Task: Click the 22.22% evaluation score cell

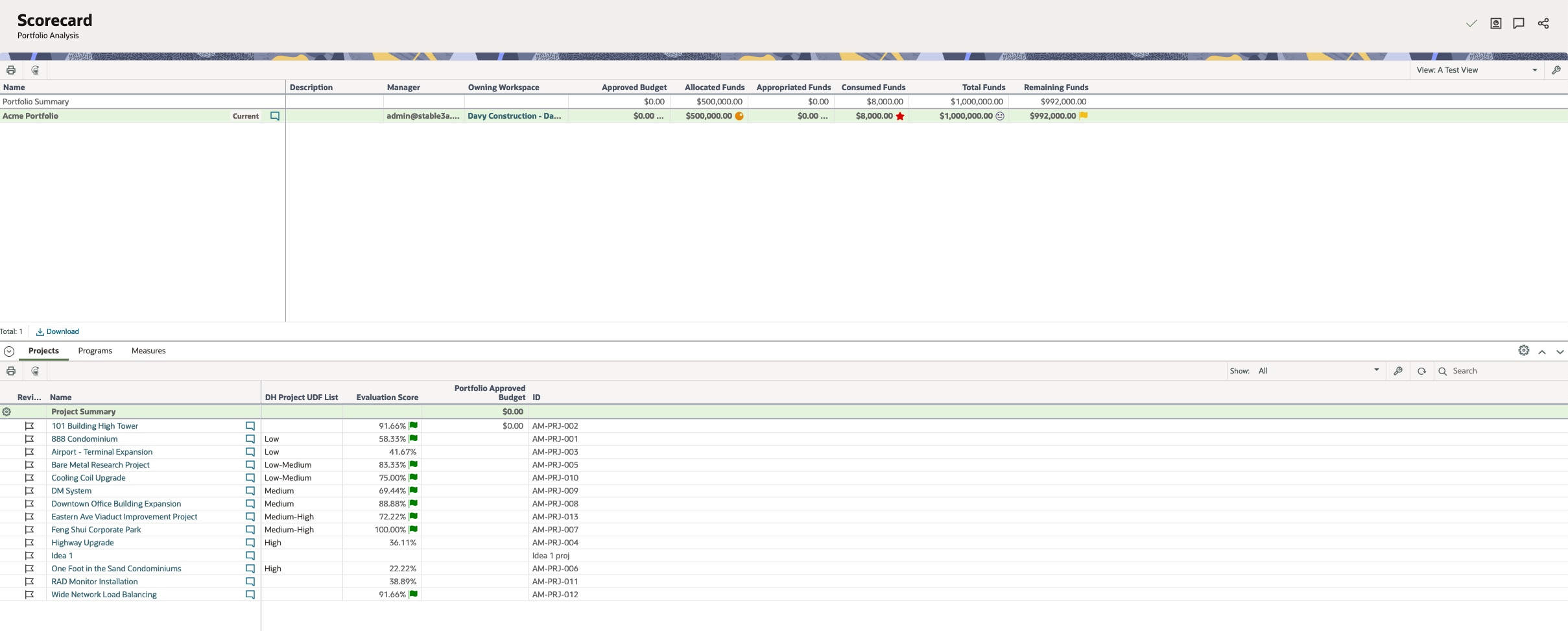Action: 403,569
